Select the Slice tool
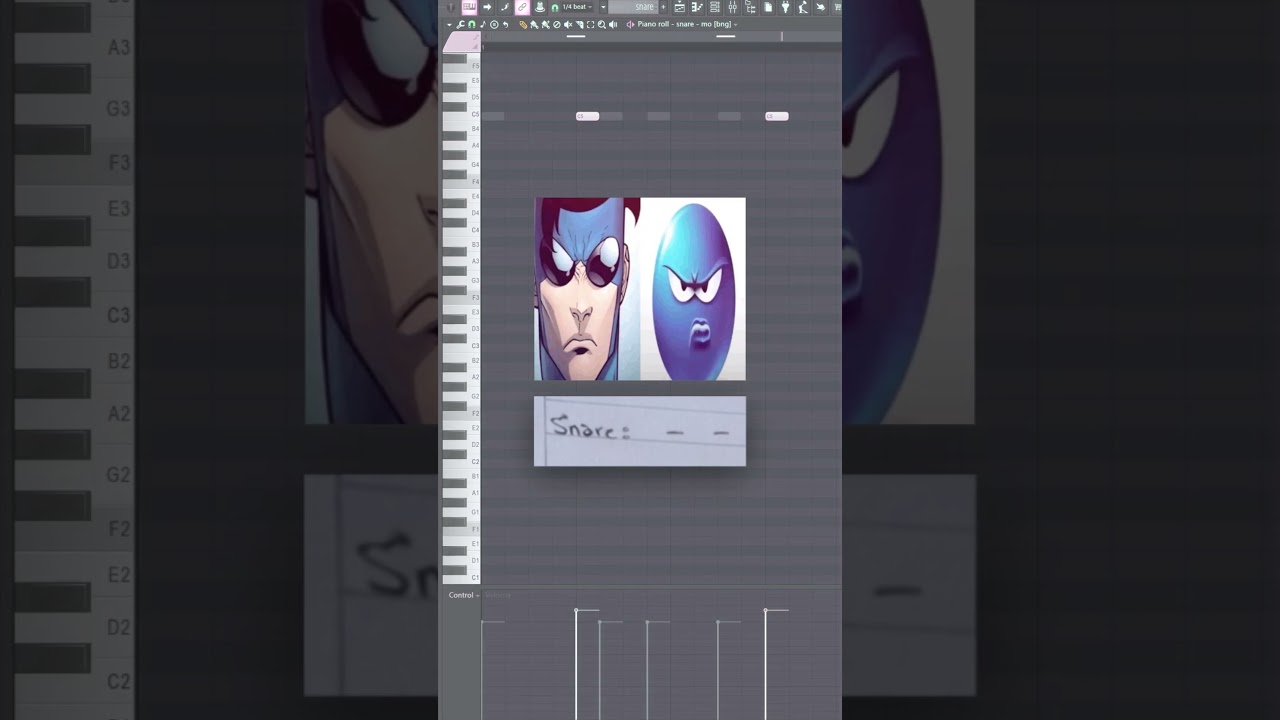This screenshot has width=1280, height=720. pos(579,24)
